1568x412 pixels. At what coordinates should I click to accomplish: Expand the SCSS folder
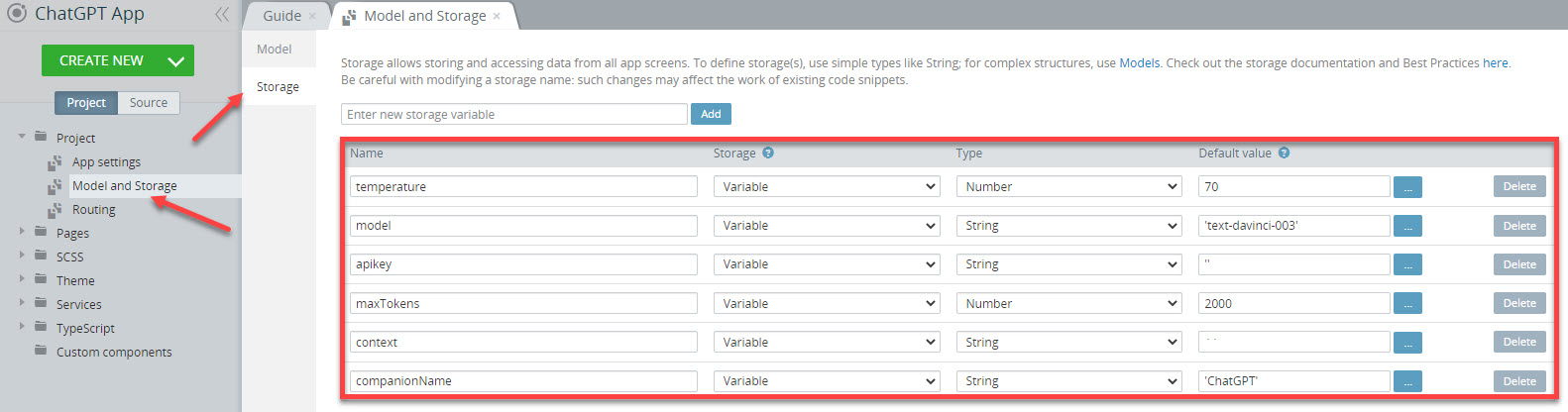click(x=22, y=256)
